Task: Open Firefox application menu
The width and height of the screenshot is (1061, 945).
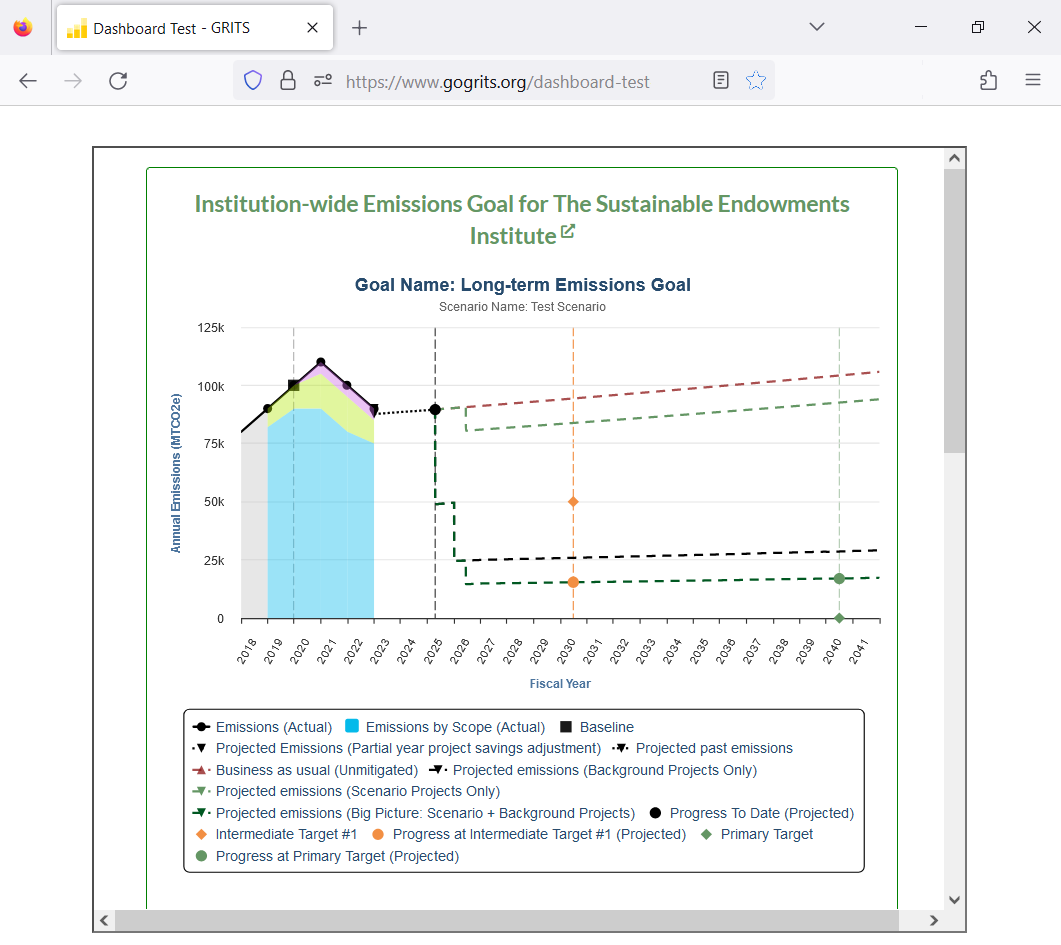Action: [1033, 80]
